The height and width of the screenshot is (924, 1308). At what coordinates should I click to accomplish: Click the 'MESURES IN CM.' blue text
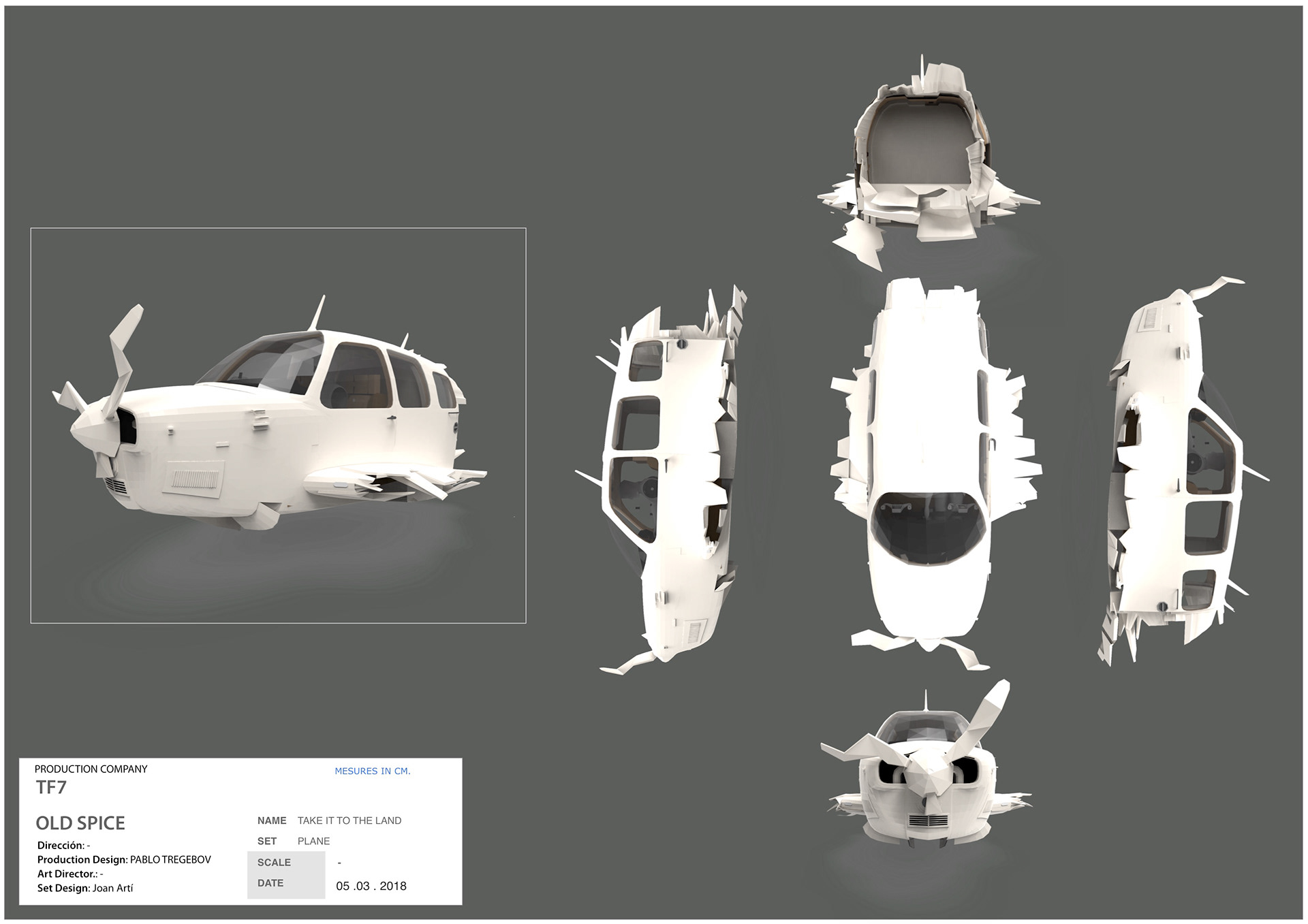[x=372, y=771]
